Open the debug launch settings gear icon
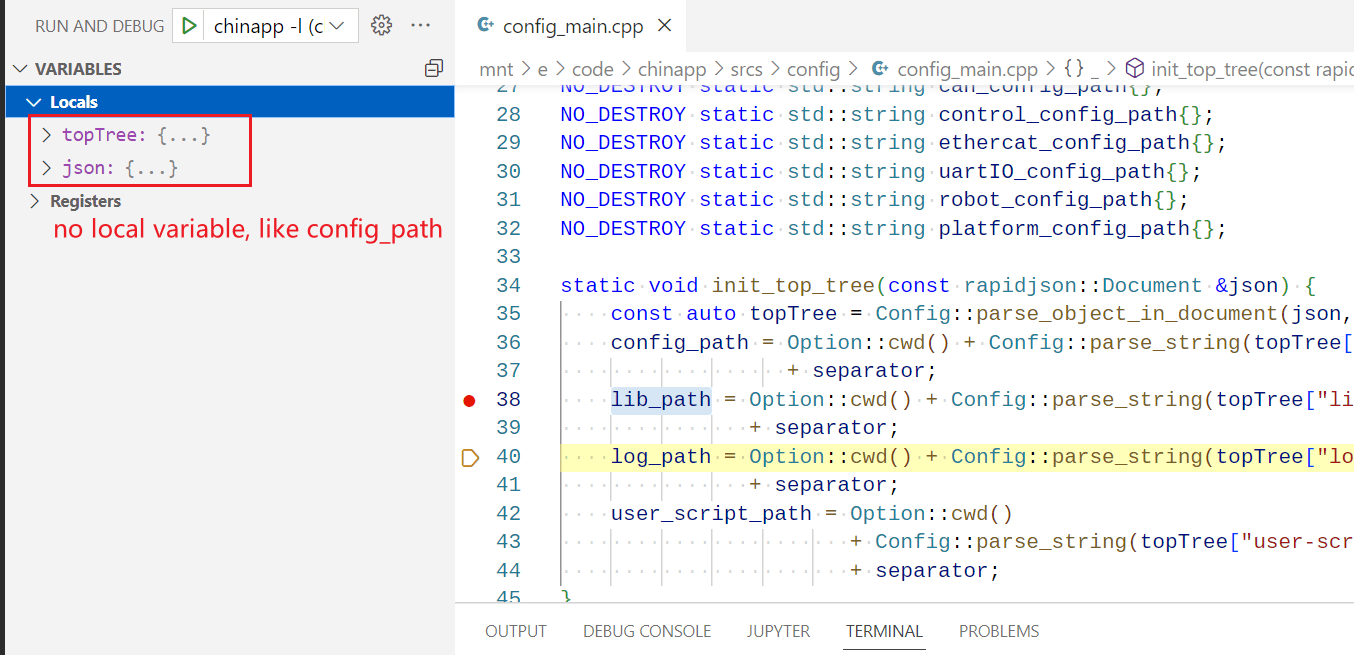 (x=381, y=25)
